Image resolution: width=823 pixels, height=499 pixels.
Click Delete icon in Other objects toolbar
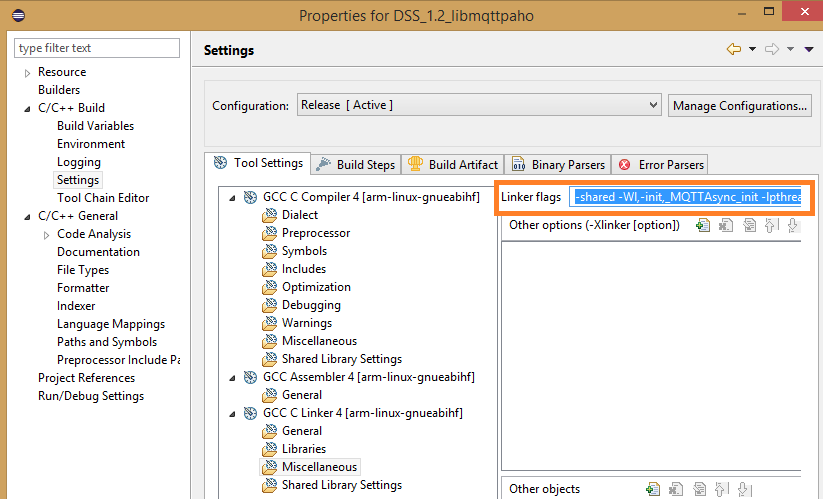[676, 489]
